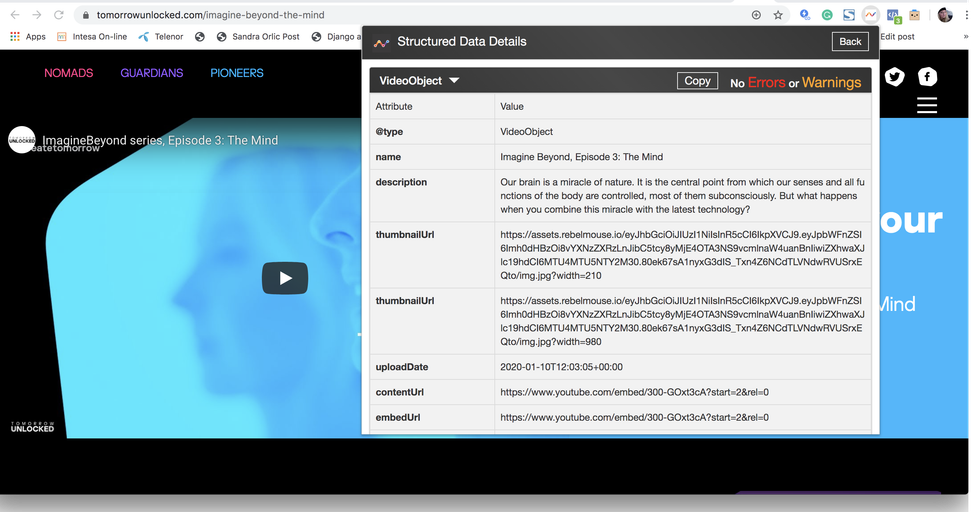The height and width of the screenshot is (512, 980).
Task: Open the hamburger menu on the site
Action: coord(926,105)
